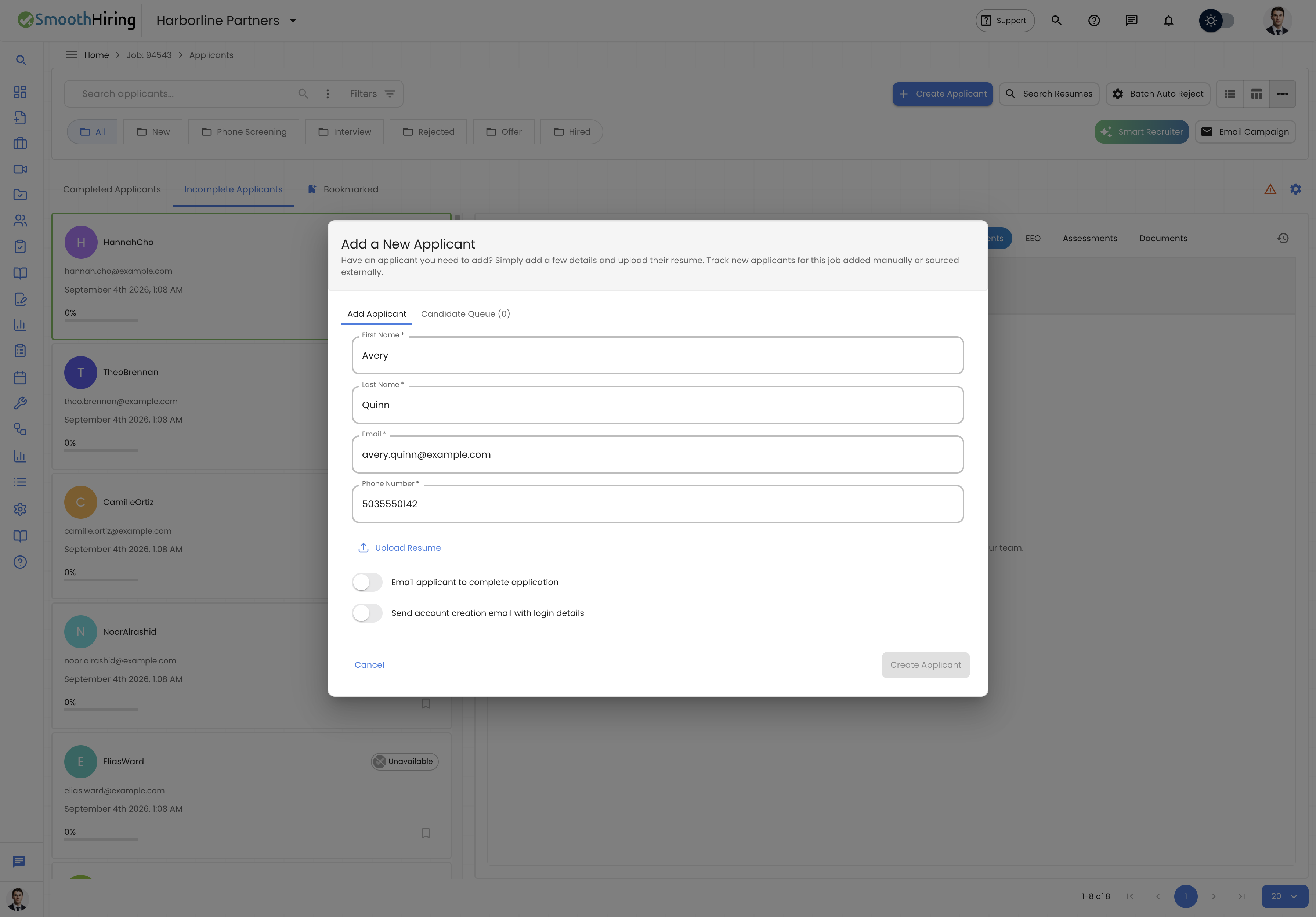
Task: Cancel the Add a New Applicant dialog
Action: click(x=369, y=665)
